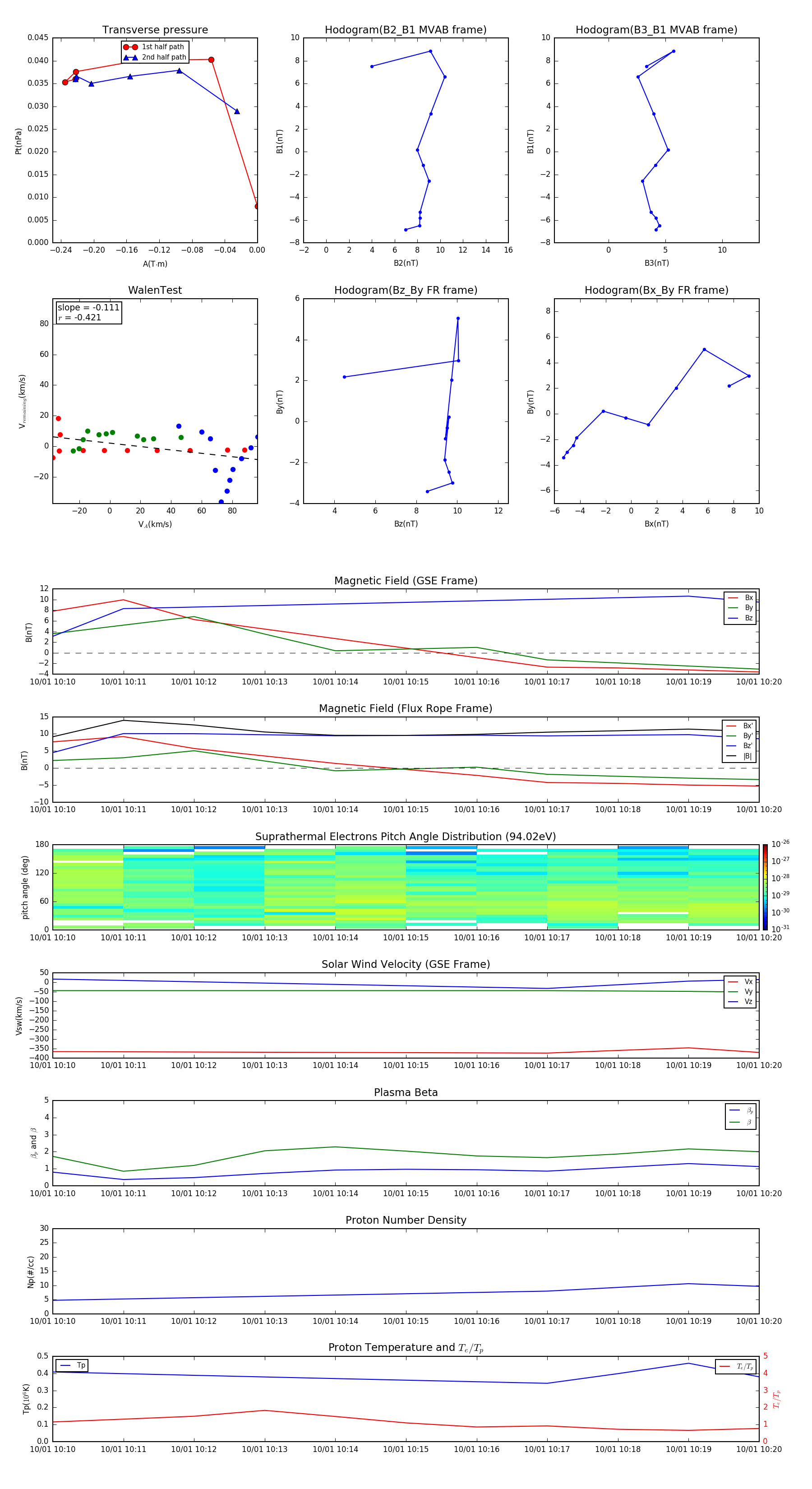Click the 'WalenTest' plot title

(155, 290)
